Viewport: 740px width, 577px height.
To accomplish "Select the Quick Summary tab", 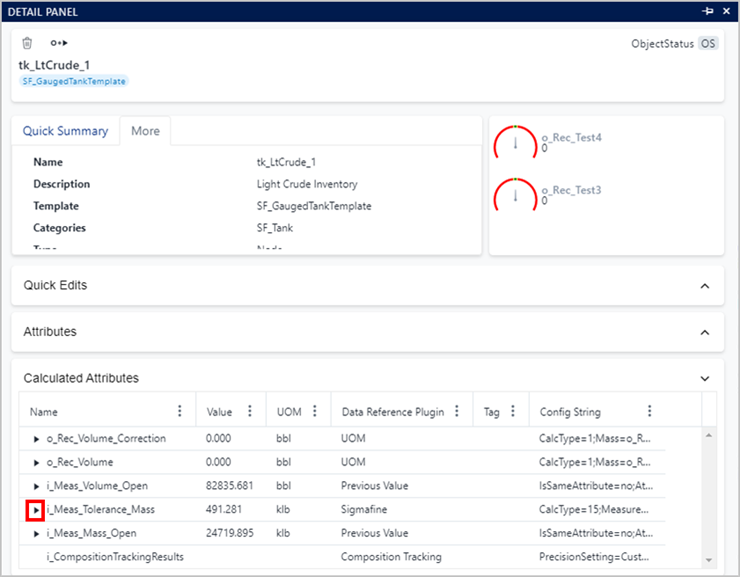I will pos(65,131).
